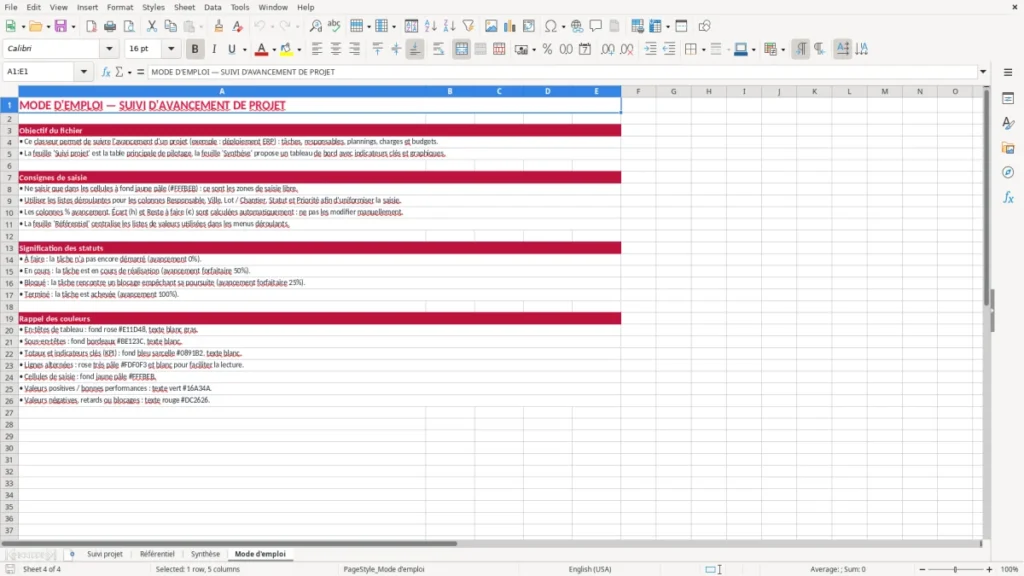Click the zoom in plus button
Screen dimensions: 1024x576
[x=989, y=569]
